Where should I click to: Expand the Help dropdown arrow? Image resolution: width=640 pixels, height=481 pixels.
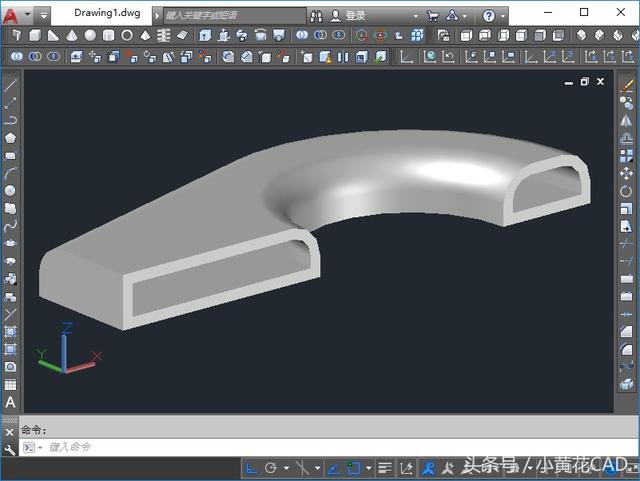point(502,16)
